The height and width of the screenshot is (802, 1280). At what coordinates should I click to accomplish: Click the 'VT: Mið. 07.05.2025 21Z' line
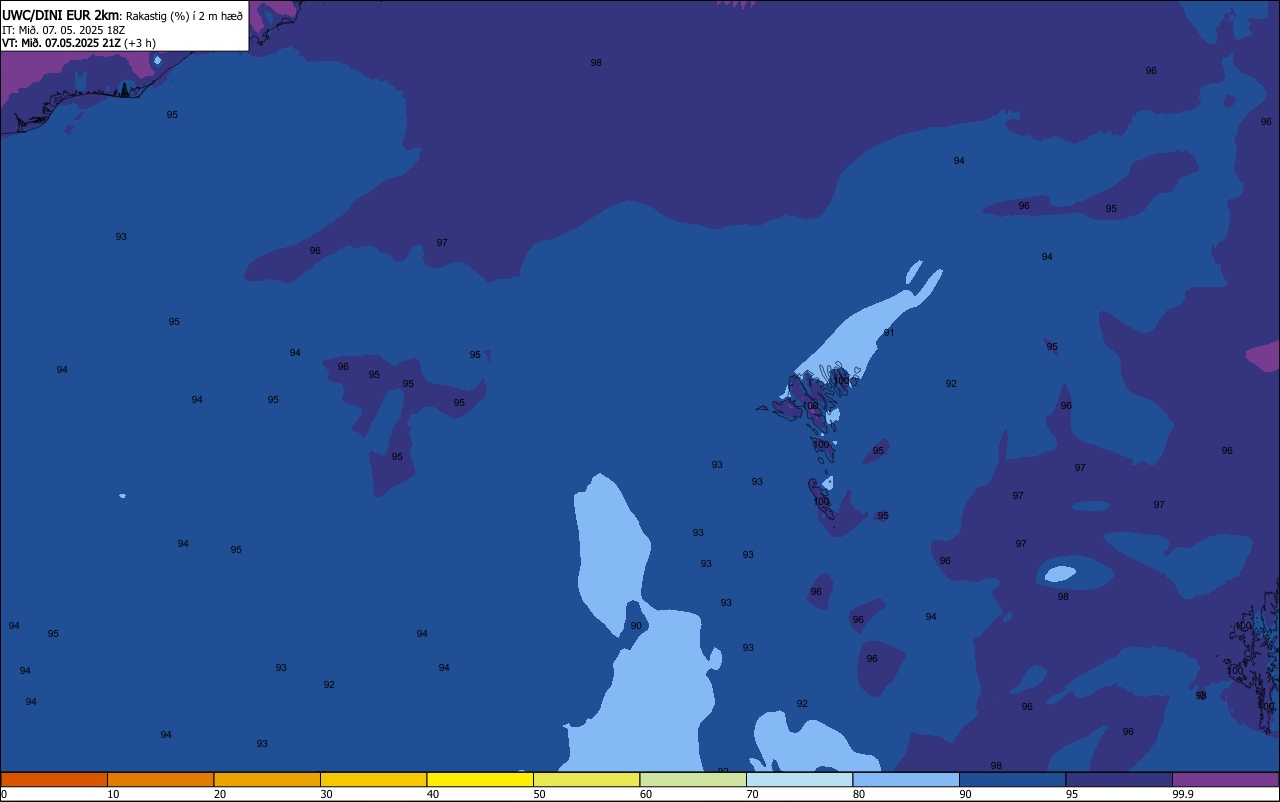pos(62,43)
